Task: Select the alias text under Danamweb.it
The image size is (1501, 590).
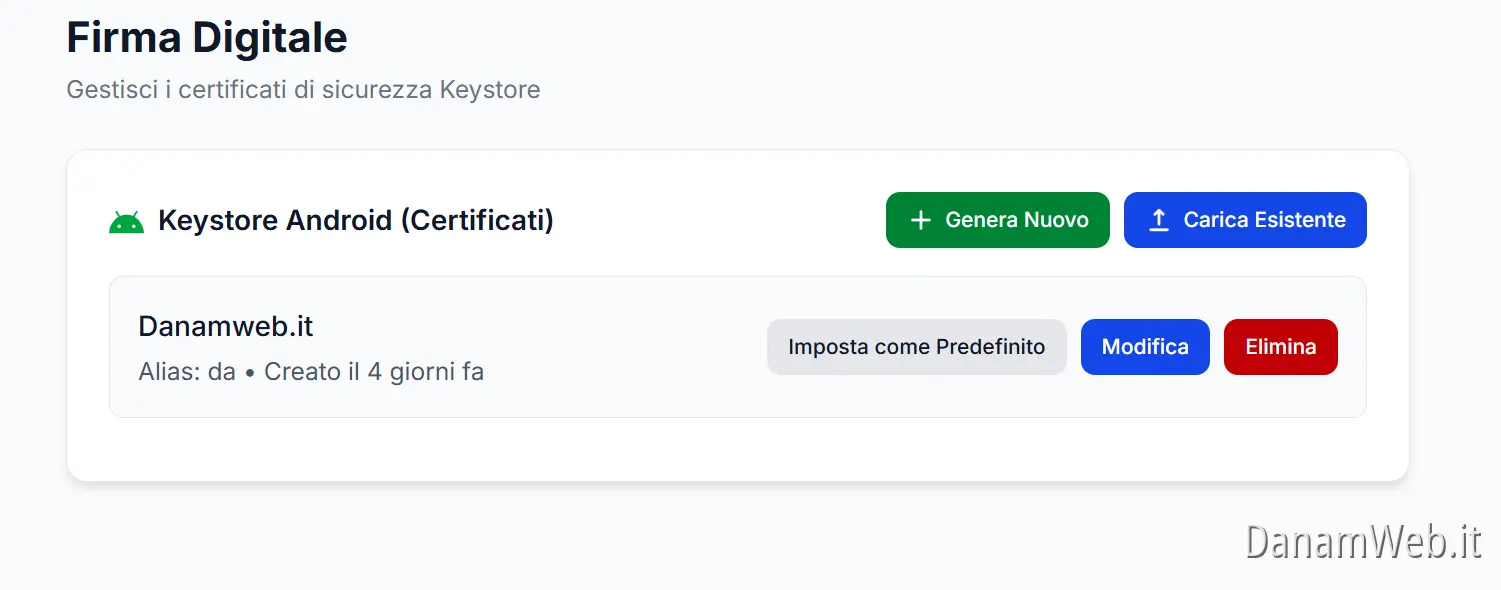Action: (x=310, y=371)
